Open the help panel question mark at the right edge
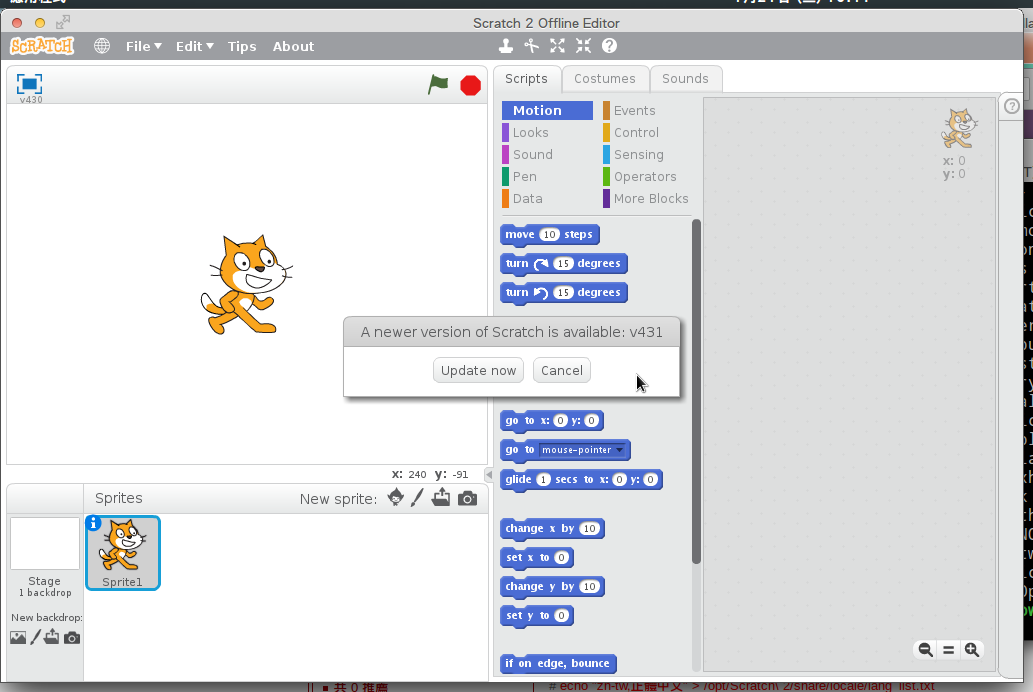 point(1012,106)
